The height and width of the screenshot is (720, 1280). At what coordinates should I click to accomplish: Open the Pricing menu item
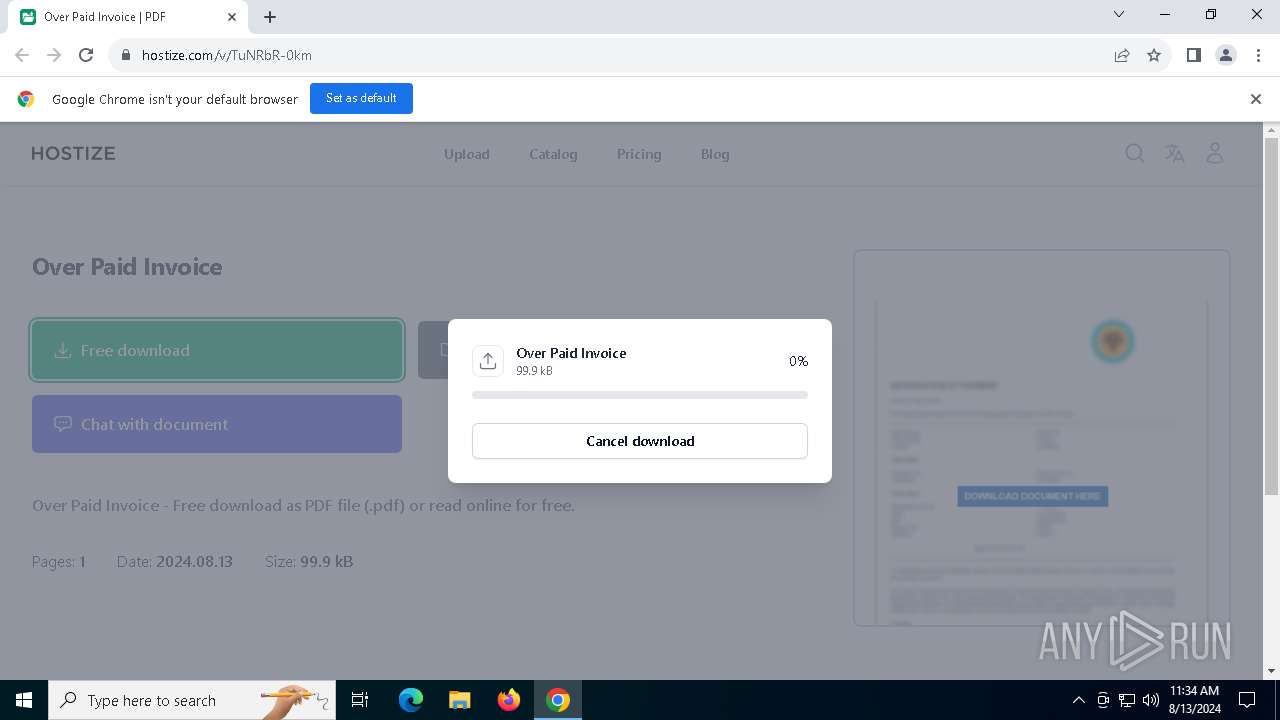point(639,154)
